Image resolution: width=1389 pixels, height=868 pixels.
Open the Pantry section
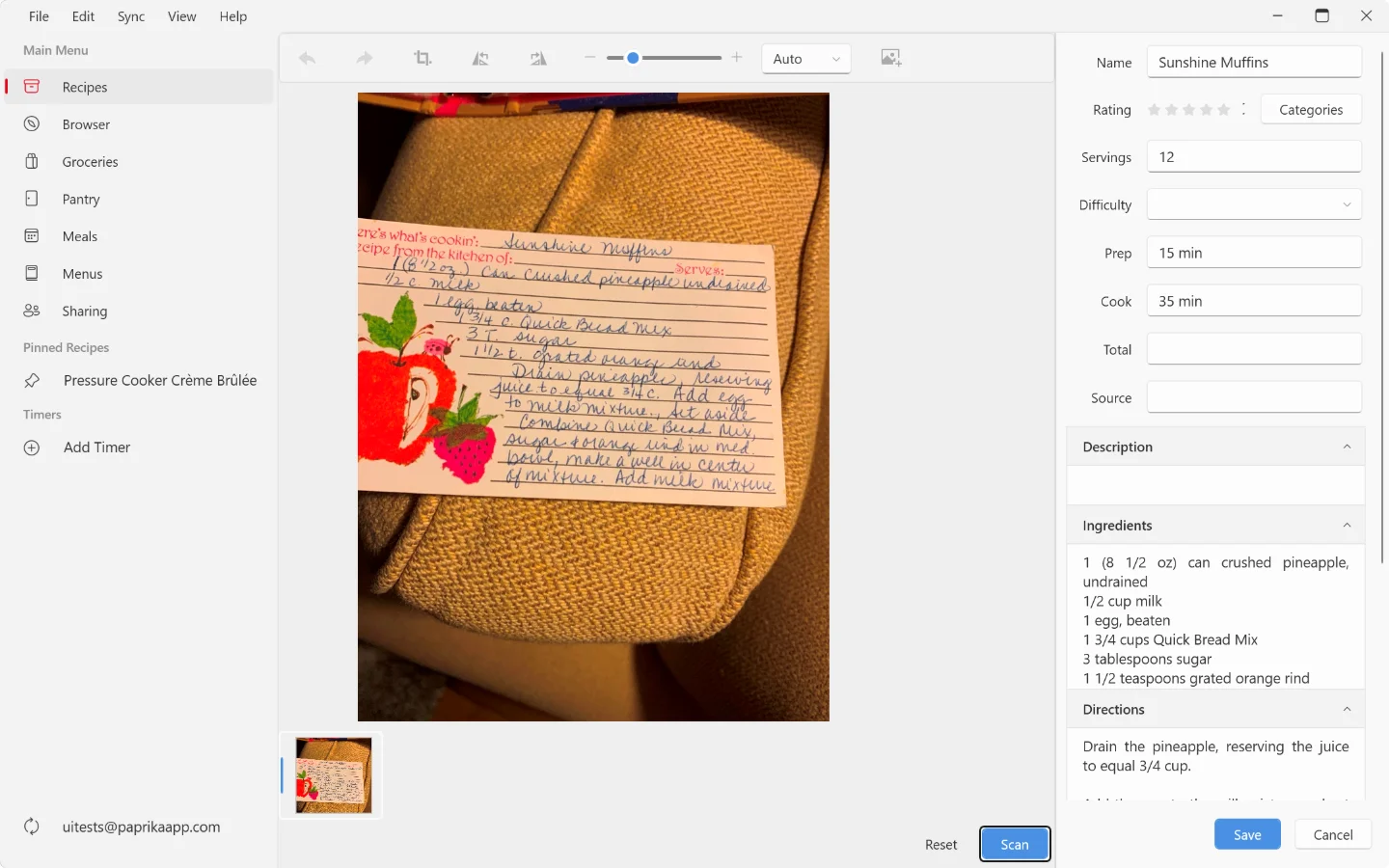pos(140,199)
